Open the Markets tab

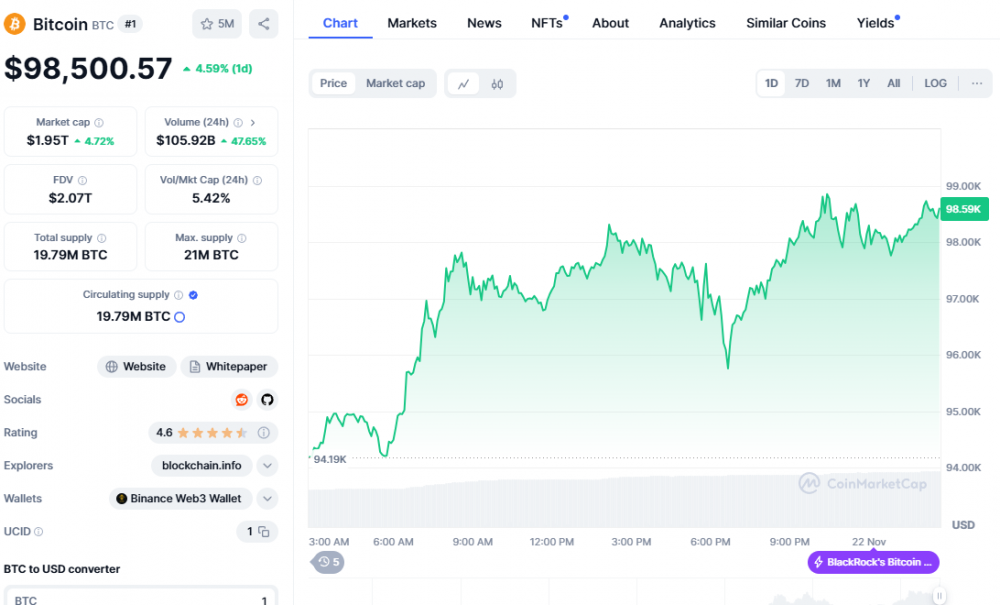412,23
